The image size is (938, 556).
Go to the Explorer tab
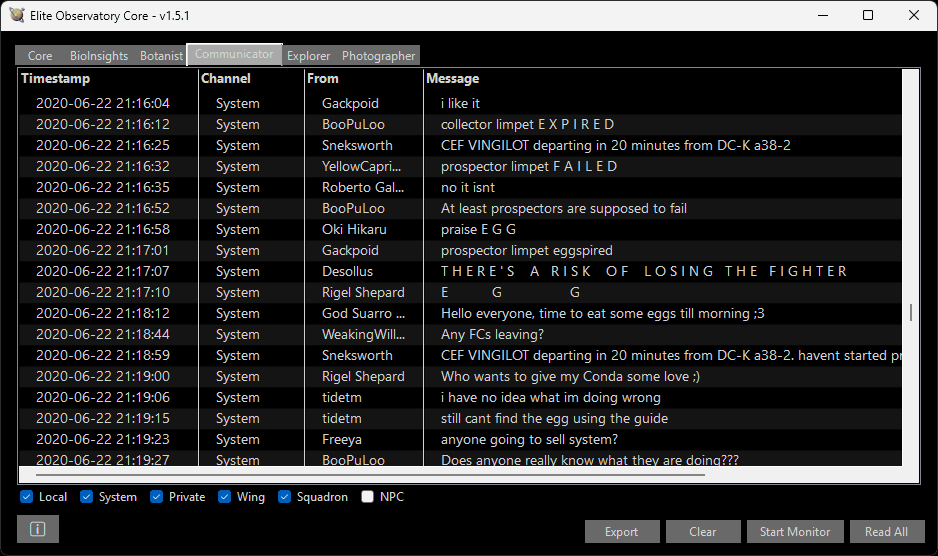[x=308, y=56]
